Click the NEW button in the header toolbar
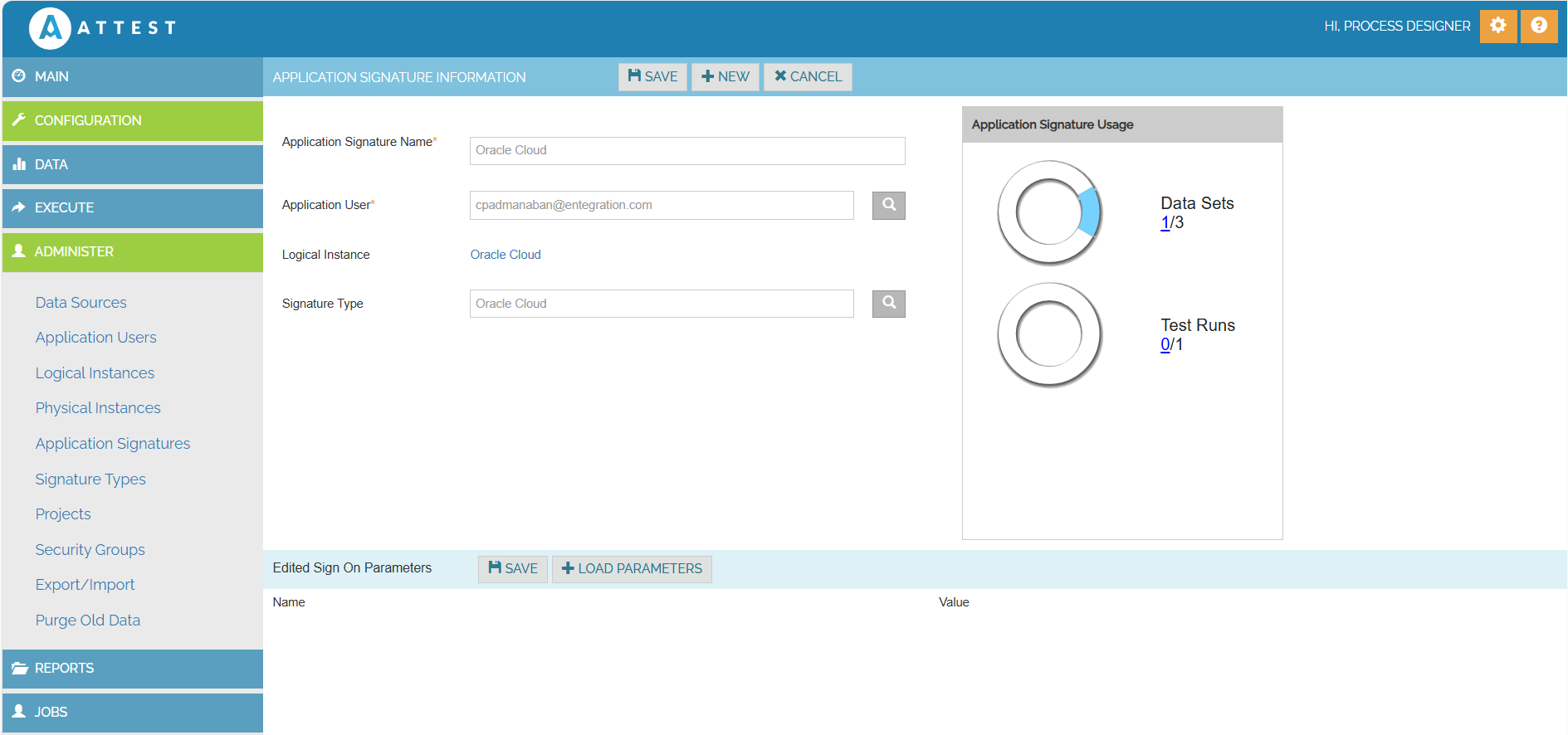The width and height of the screenshot is (1568, 735). (x=725, y=76)
